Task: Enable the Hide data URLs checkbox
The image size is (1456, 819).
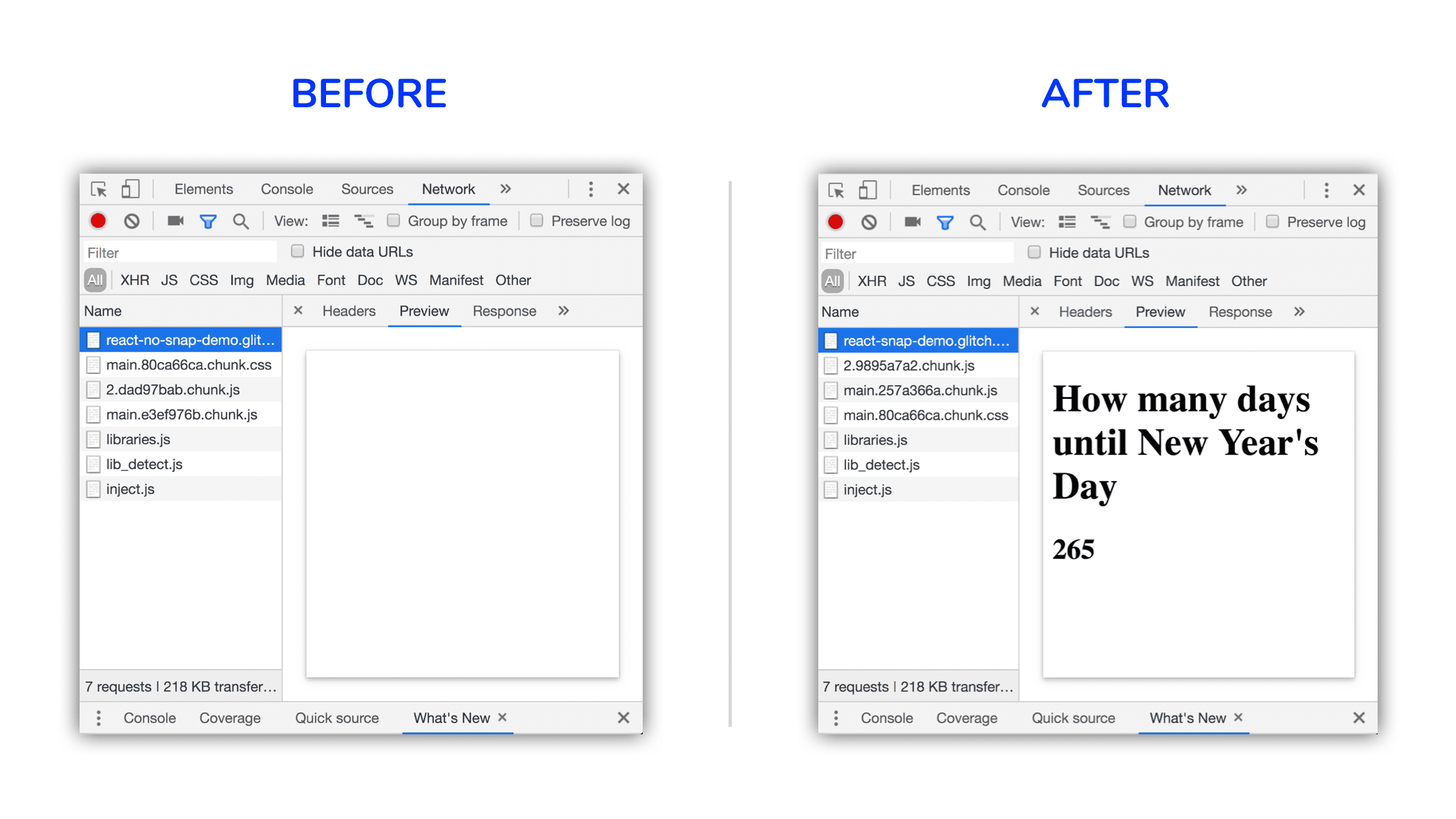Action: [294, 252]
